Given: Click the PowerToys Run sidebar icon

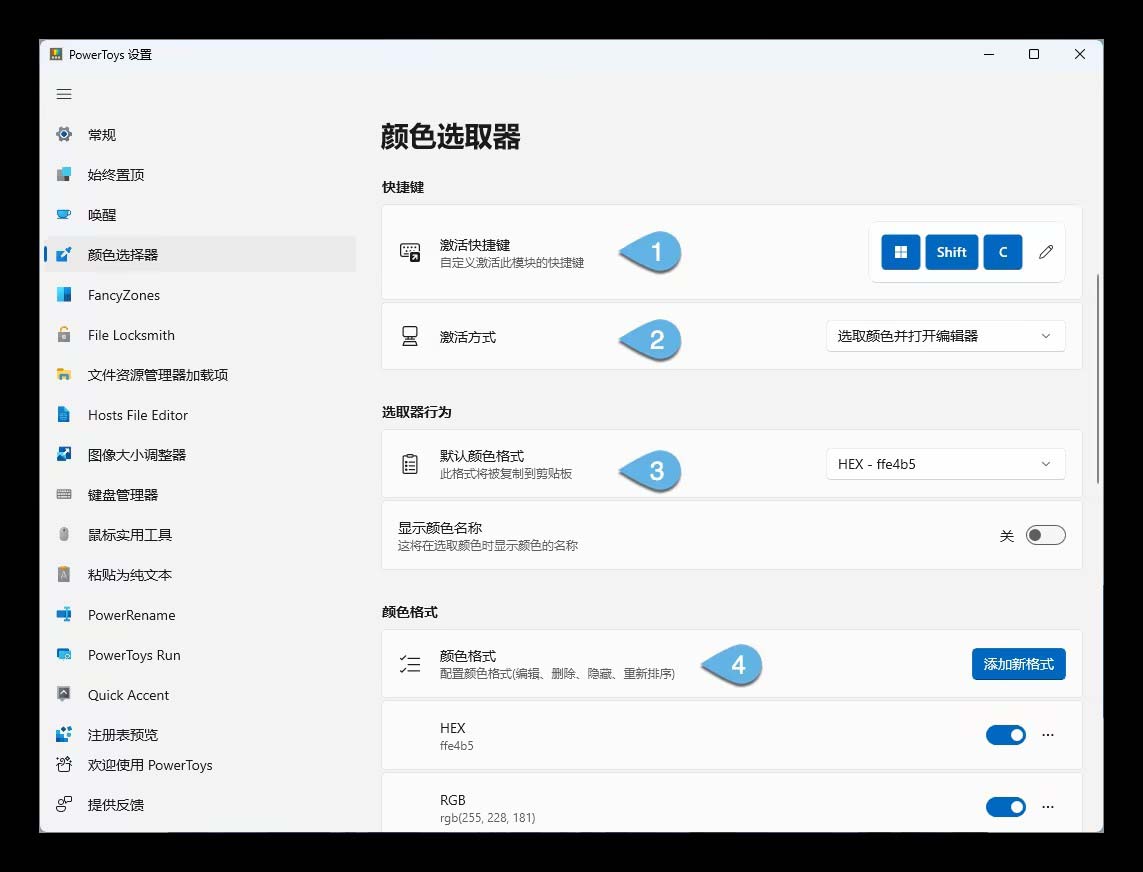Looking at the screenshot, I should pos(64,655).
